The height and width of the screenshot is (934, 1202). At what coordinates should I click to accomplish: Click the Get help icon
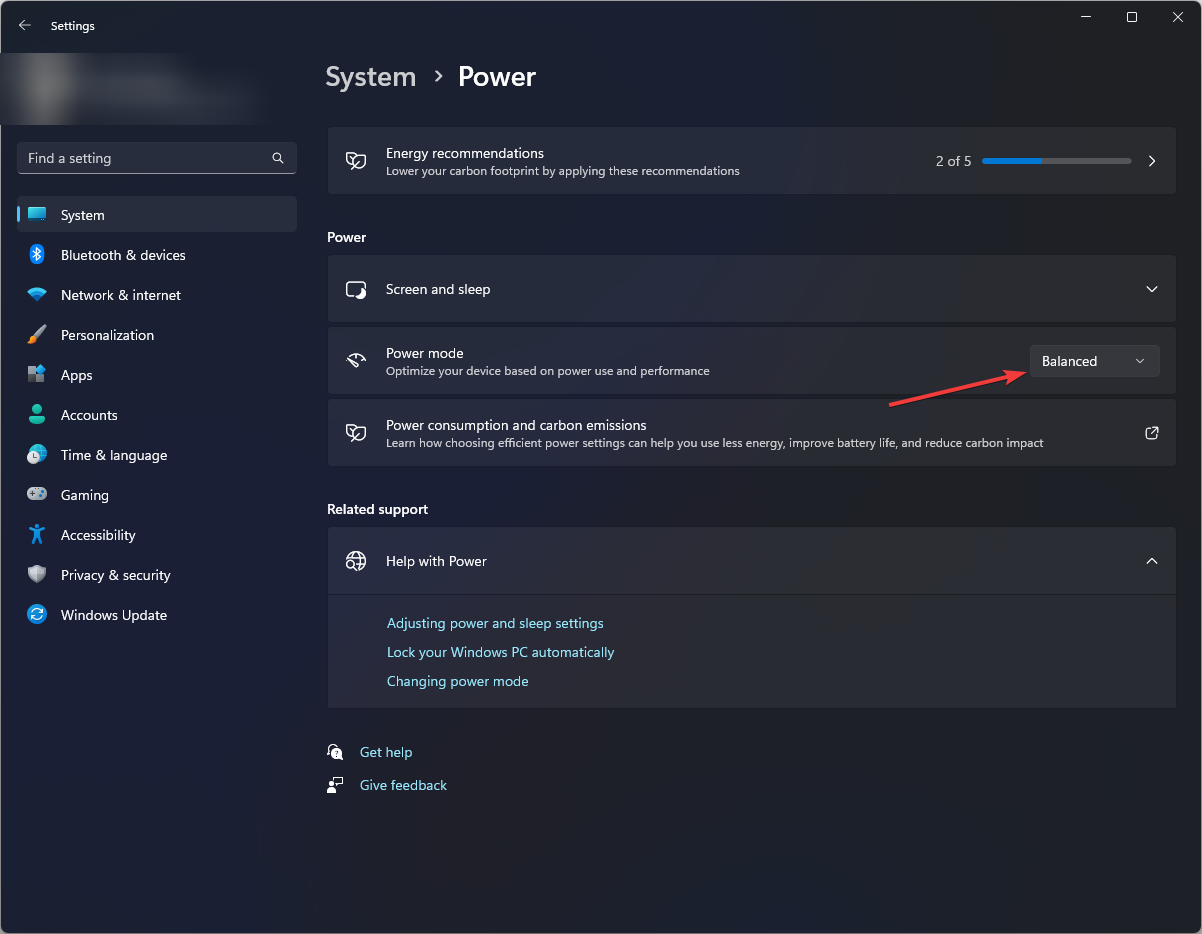[335, 752]
